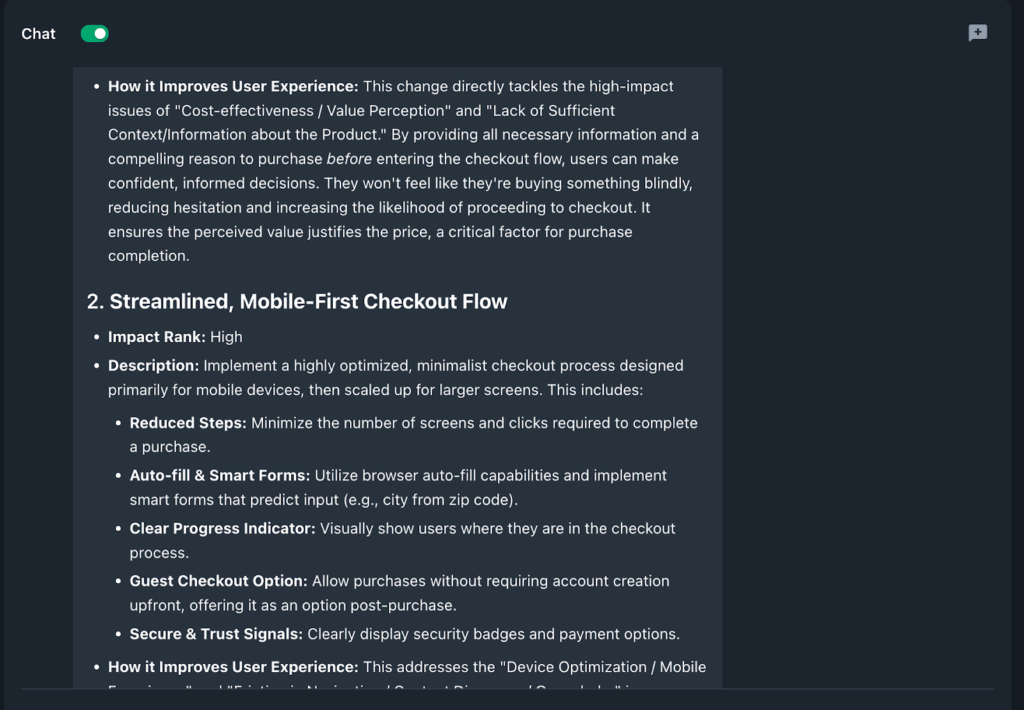
Task: Click the "(e.g., city from zip code)" text
Action: click(x=434, y=500)
